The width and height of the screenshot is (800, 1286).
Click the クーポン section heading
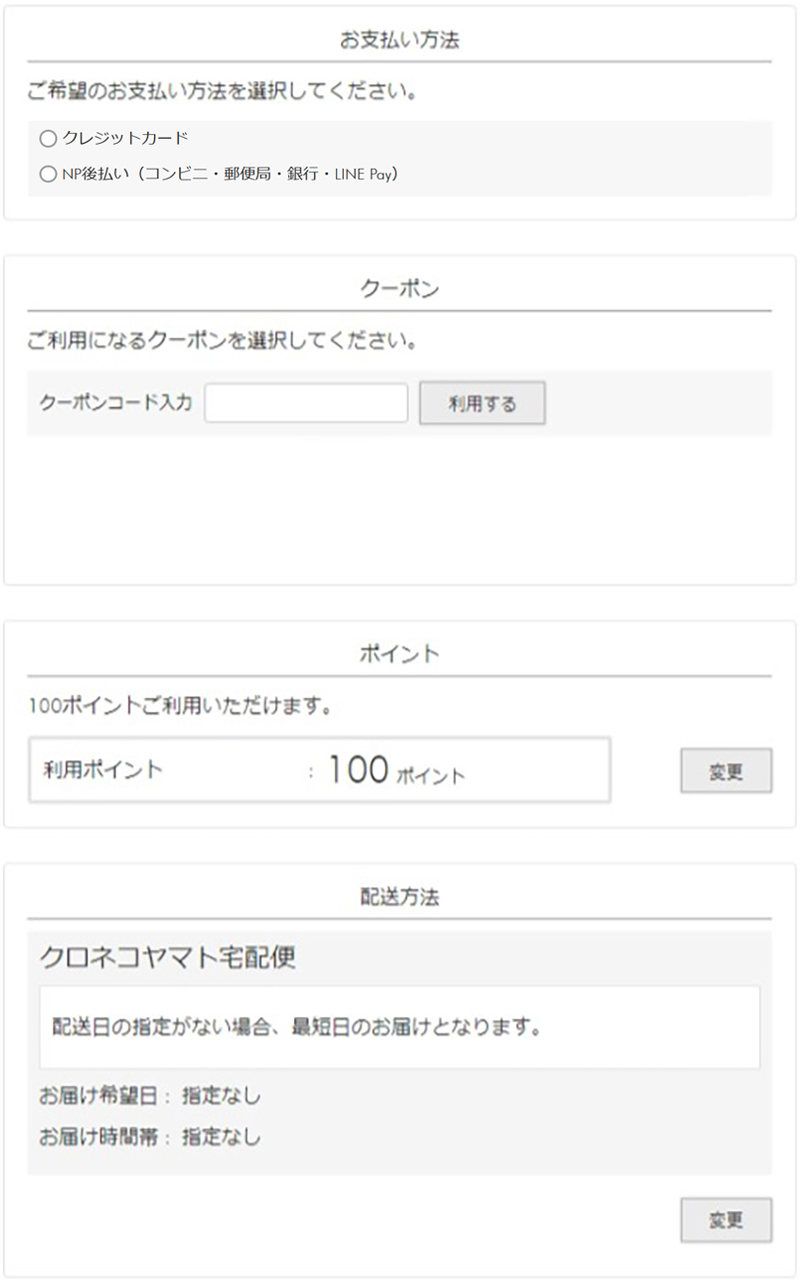(399, 289)
